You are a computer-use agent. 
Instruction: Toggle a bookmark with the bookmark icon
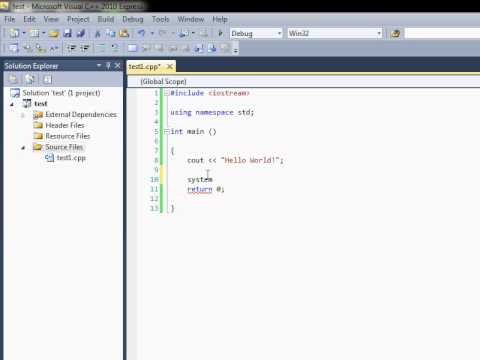coord(132,48)
